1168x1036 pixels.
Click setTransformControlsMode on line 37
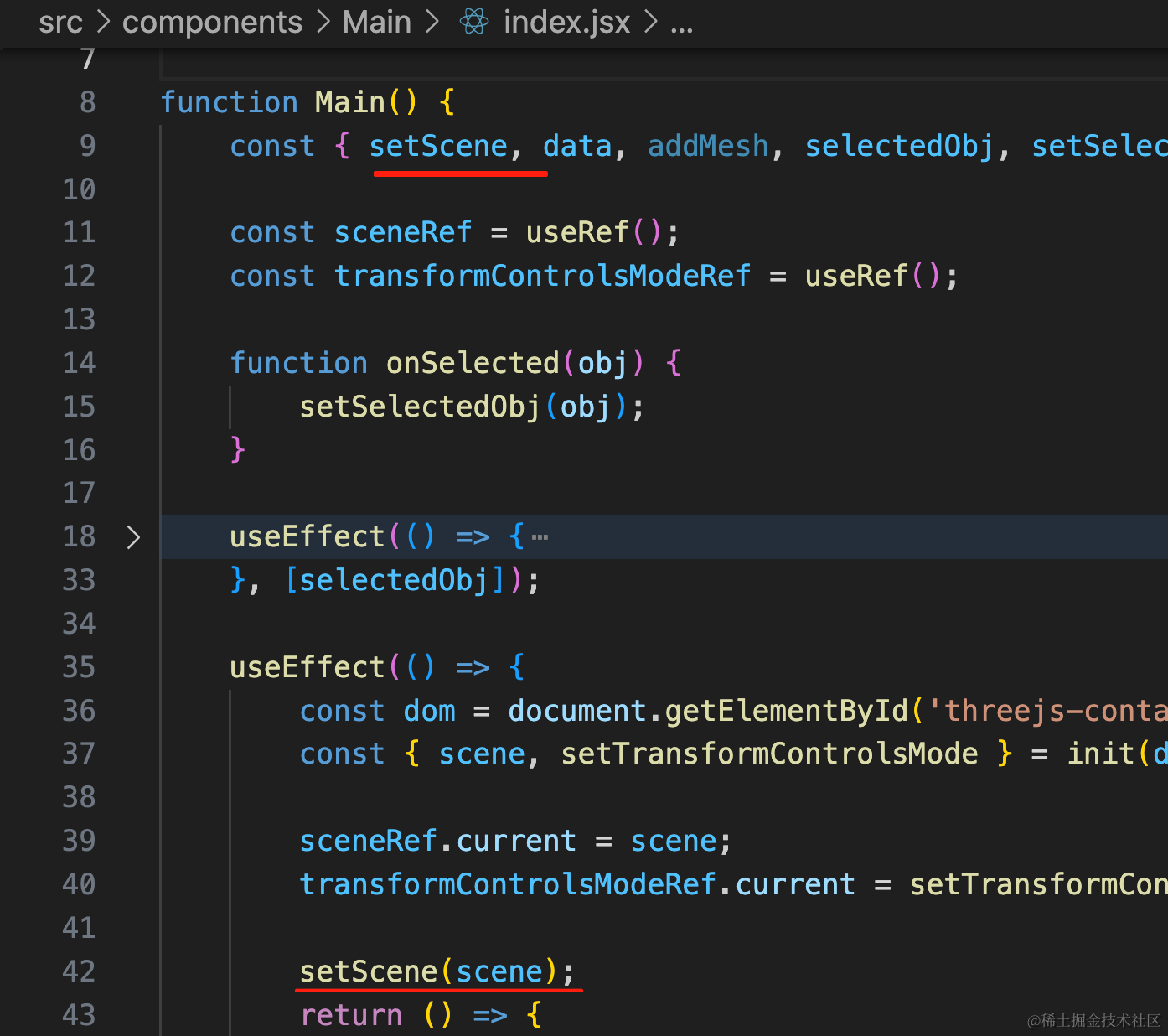pos(769,754)
